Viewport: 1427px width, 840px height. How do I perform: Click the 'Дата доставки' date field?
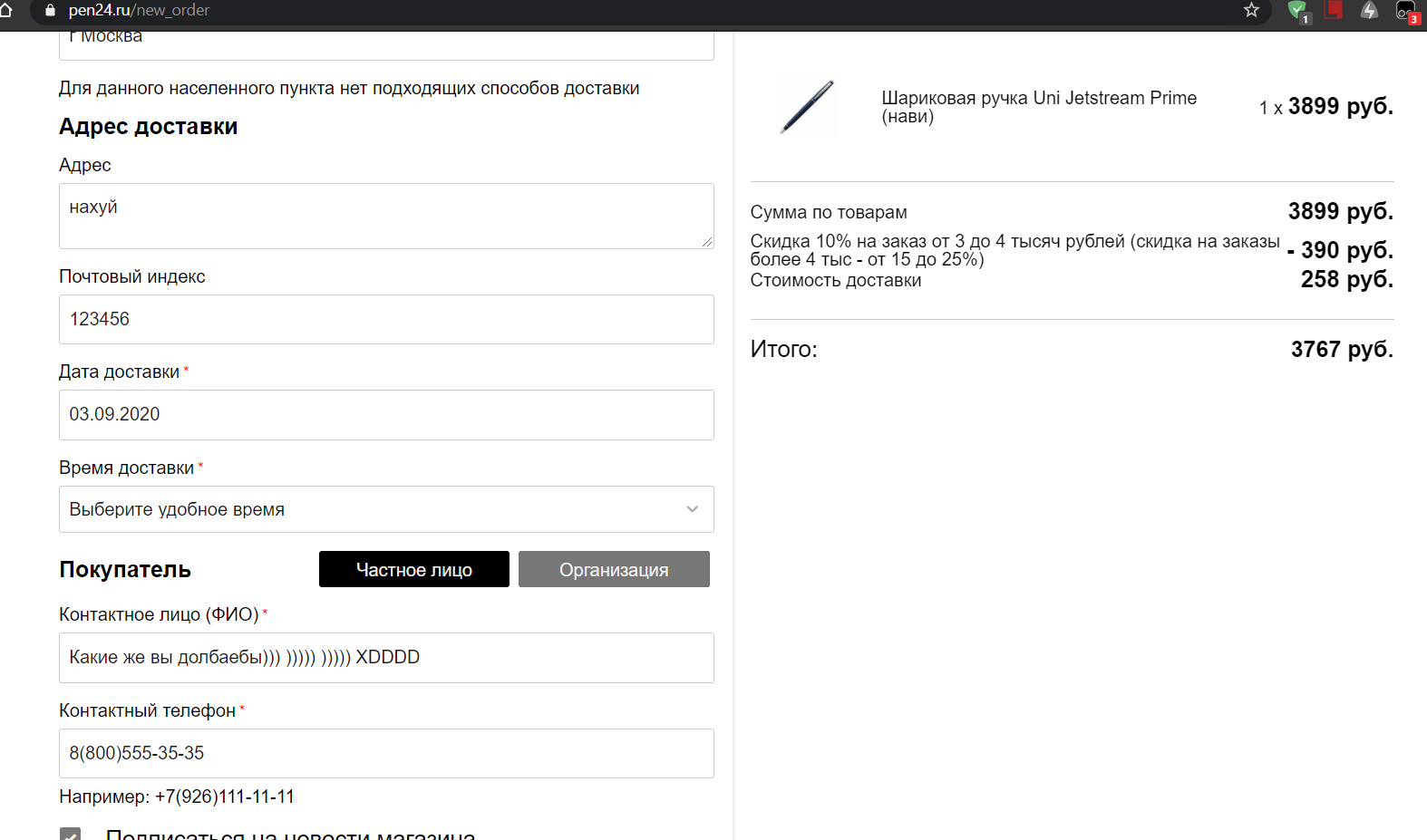tap(385, 414)
